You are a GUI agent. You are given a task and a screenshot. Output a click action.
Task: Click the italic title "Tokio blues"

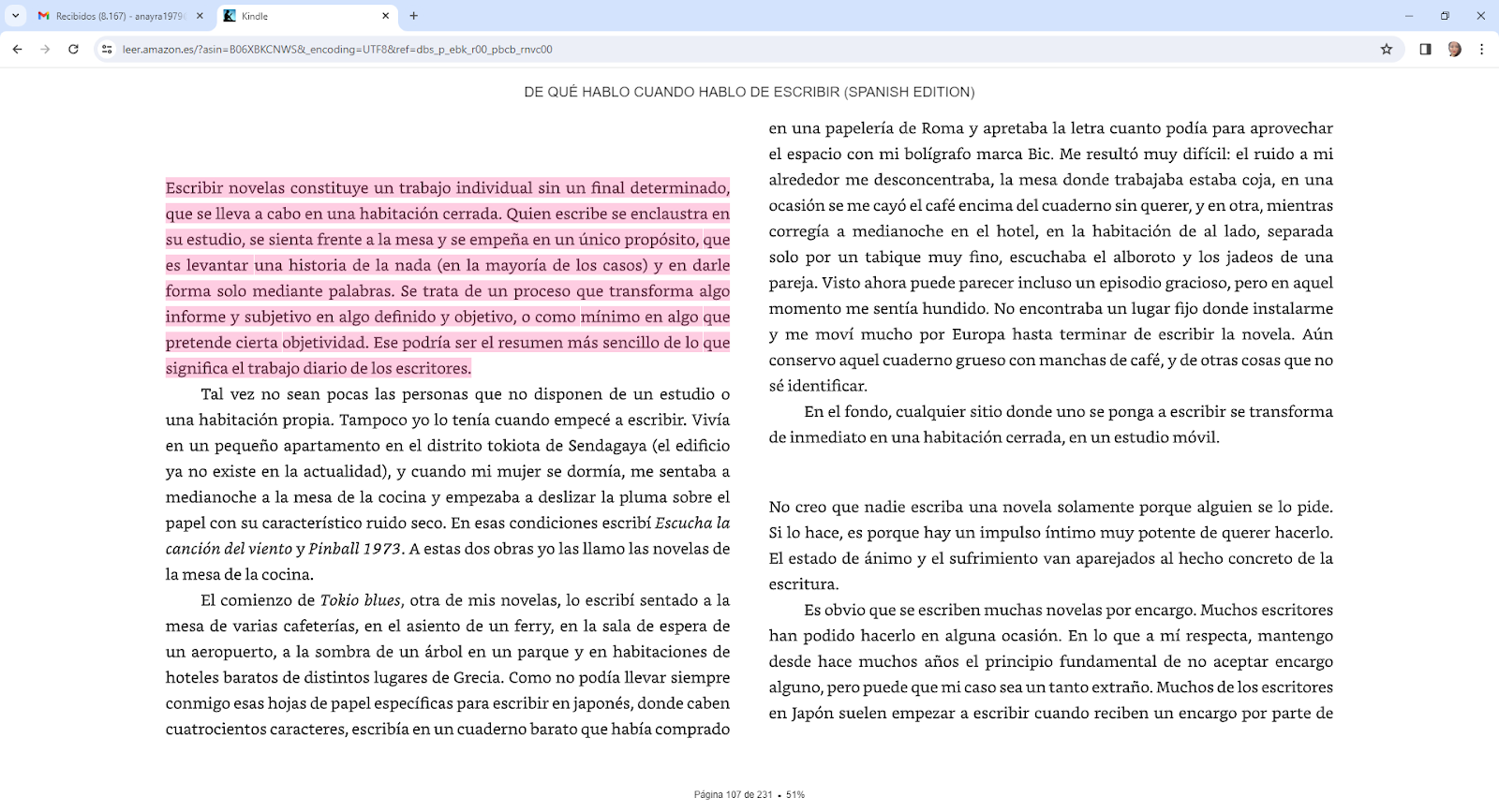pos(361,600)
